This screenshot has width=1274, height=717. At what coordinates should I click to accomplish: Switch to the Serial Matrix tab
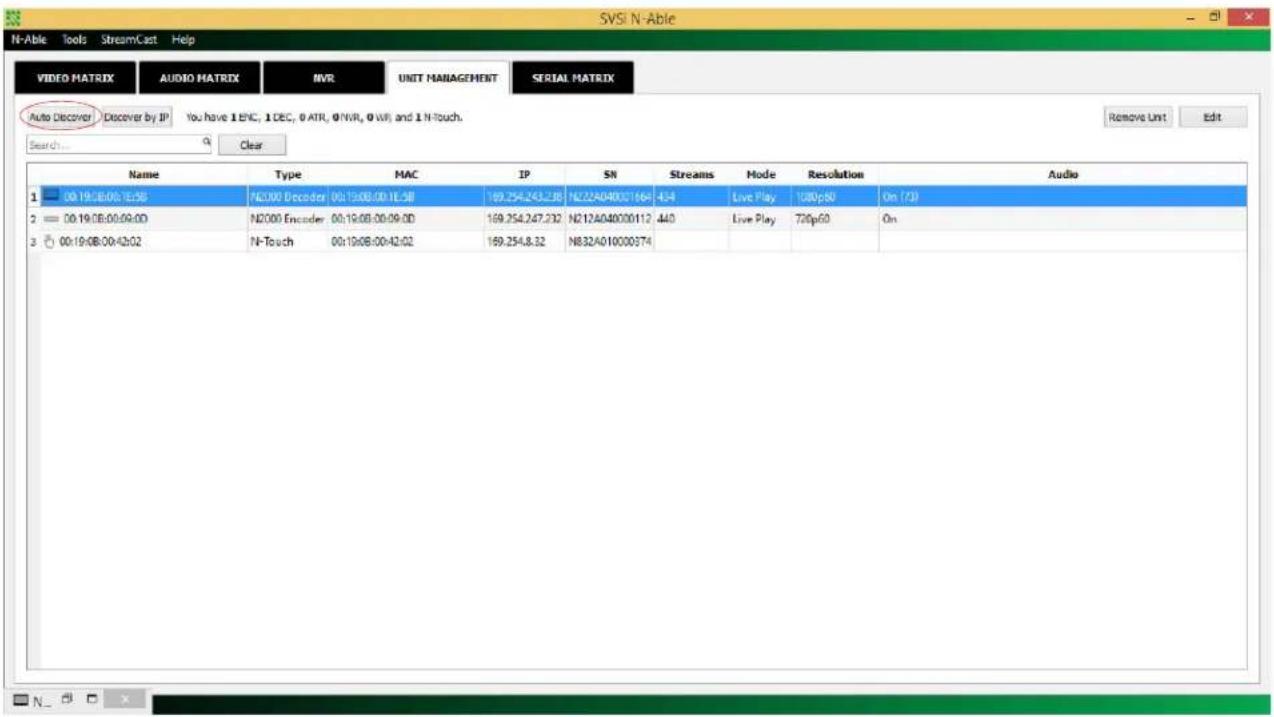pyautogui.click(x=573, y=78)
